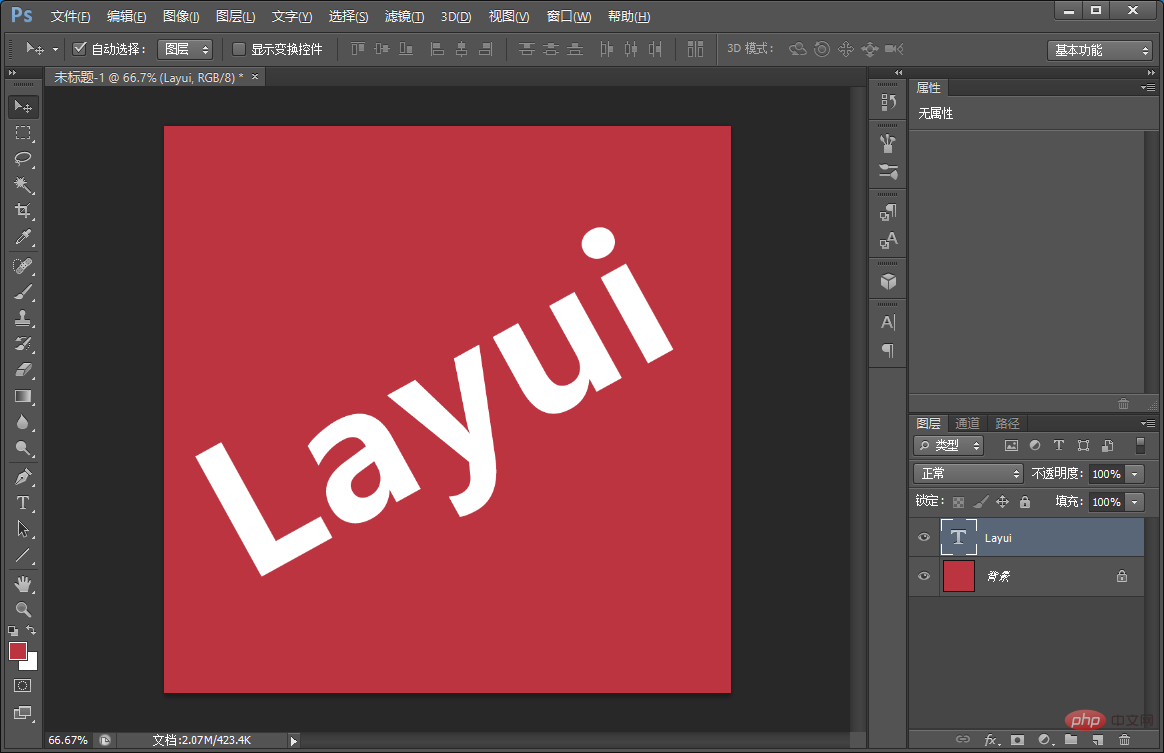Uncheck the 自动选择 checkbox
The width and height of the screenshot is (1164, 753).
pos(79,49)
